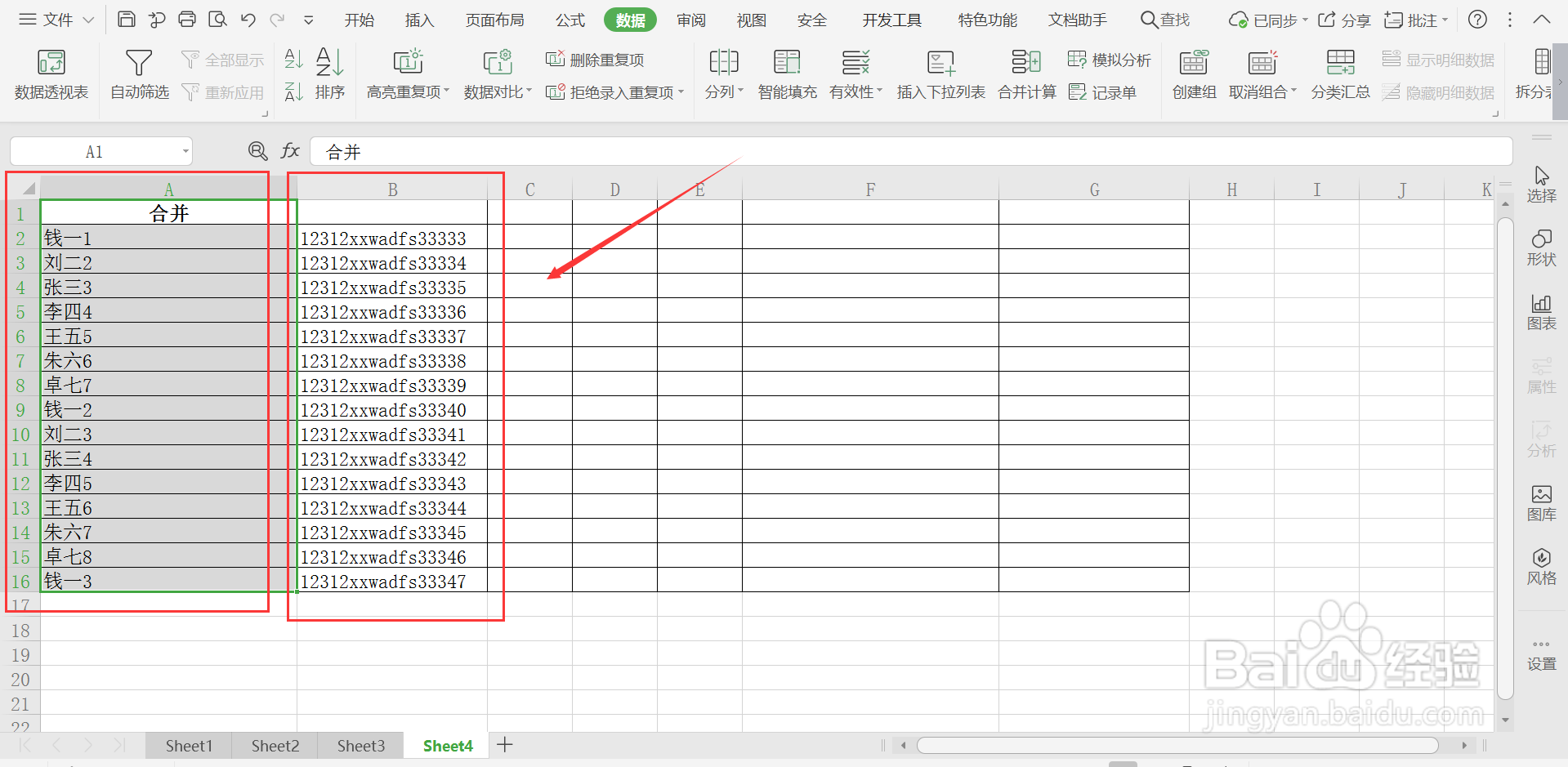Open the 图库 gallery sidebar panel

pyautogui.click(x=1541, y=503)
